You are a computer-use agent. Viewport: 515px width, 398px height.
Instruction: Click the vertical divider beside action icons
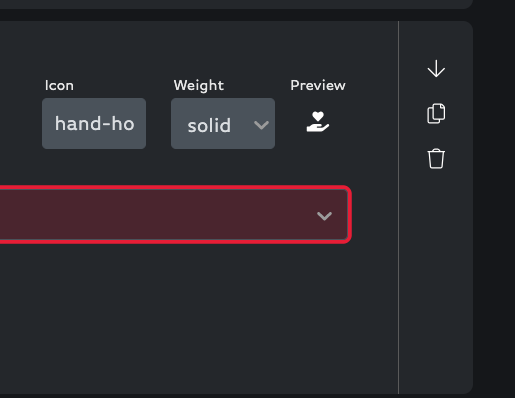398,207
